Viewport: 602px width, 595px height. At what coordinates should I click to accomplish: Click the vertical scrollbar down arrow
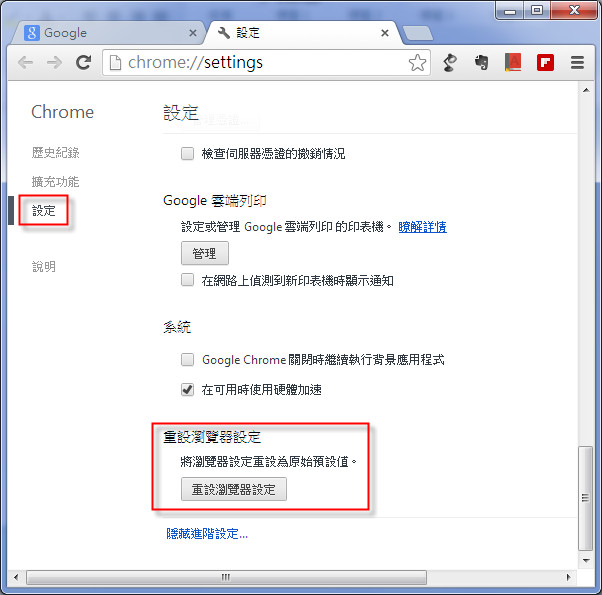[586, 560]
